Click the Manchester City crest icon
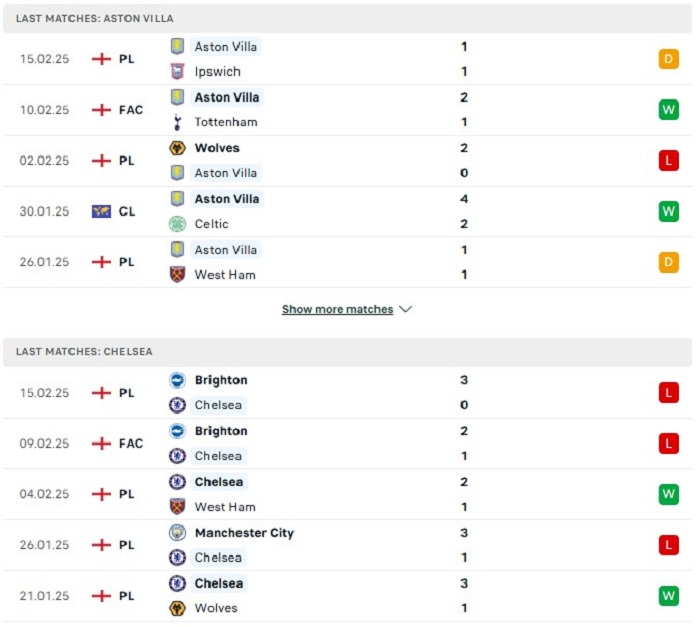The width and height of the screenshot is (700, 627). click(177, 532)
